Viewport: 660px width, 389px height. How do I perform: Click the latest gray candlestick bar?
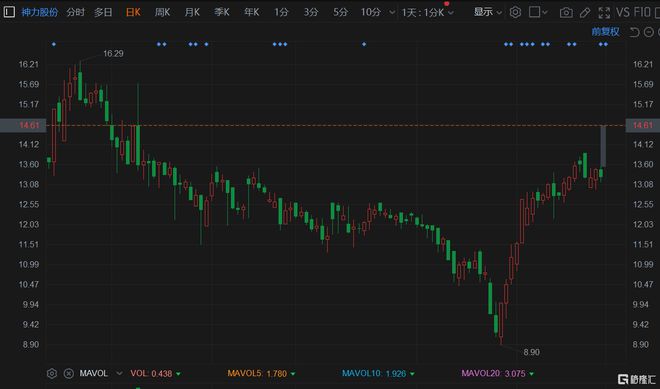603,147
